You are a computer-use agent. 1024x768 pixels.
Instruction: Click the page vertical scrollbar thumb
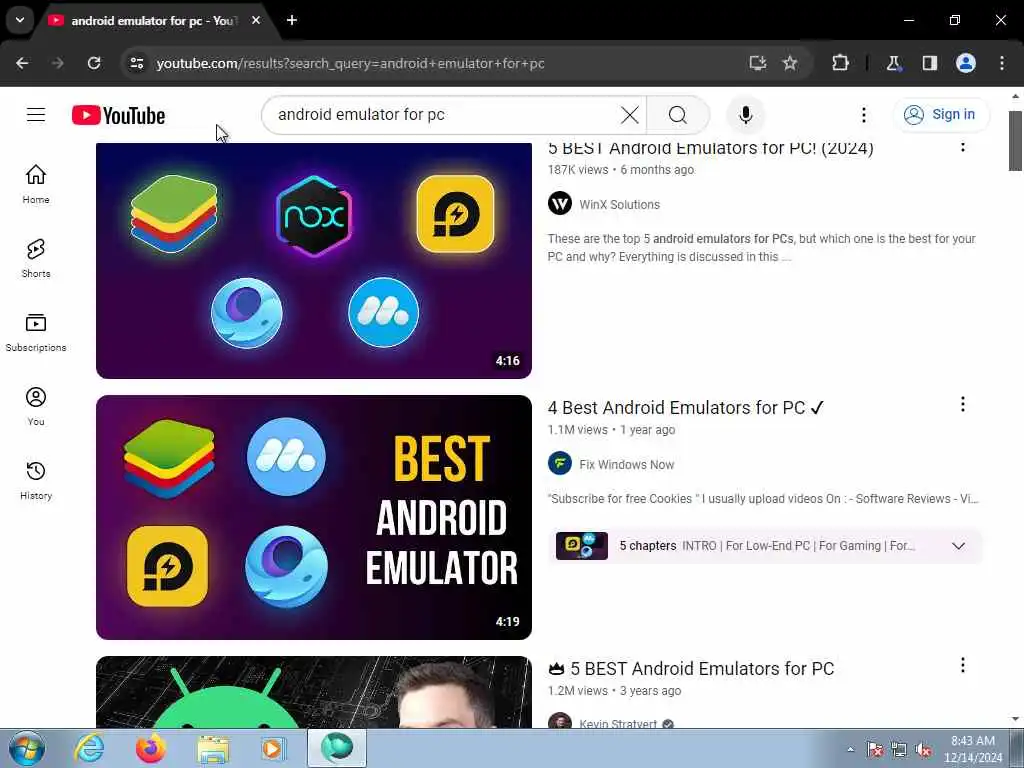tap(1015, 140)
